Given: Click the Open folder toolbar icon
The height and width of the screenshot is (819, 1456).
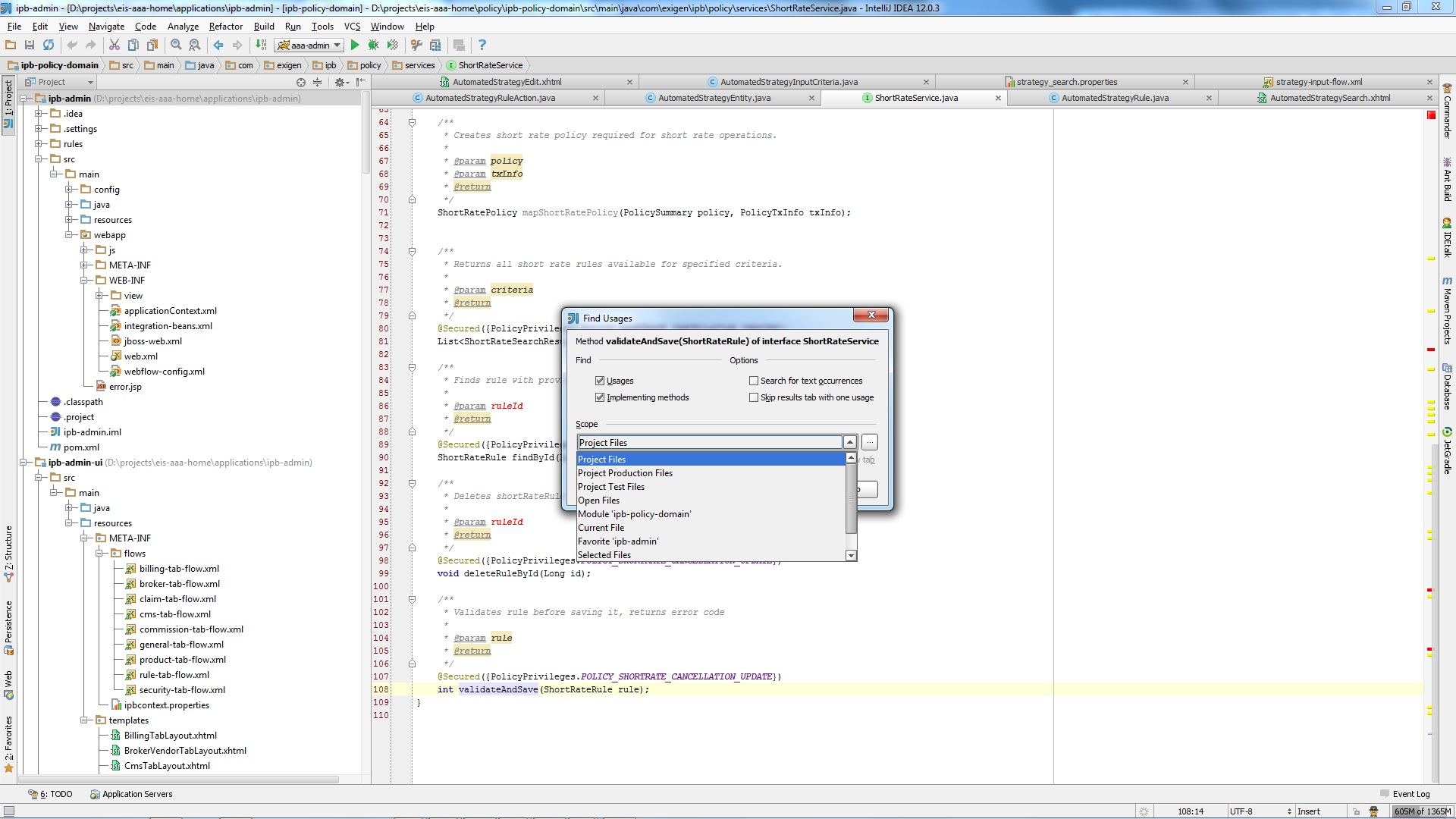Looking at the screenshot, I should [11, 45].
